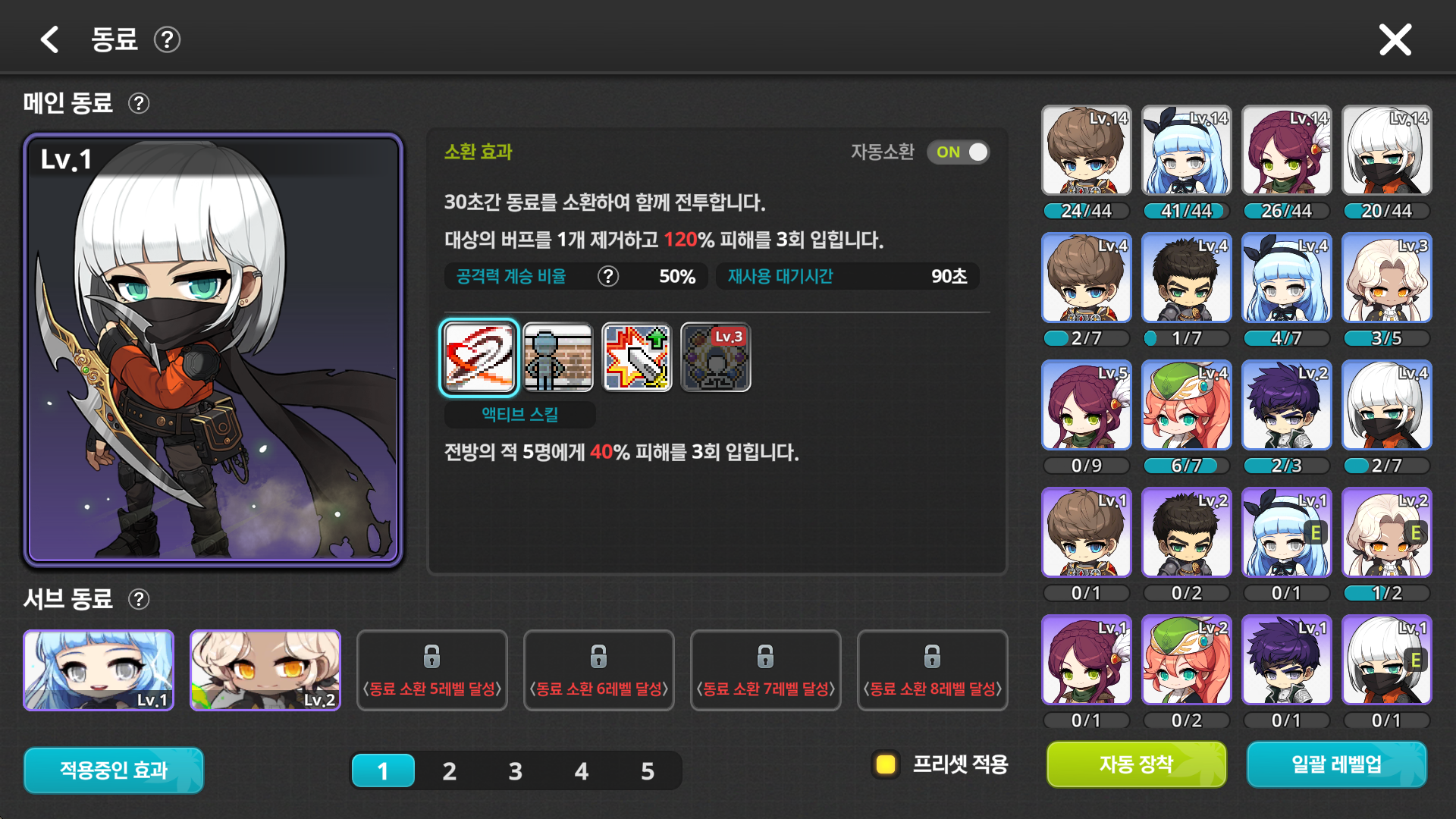
Task: Click the 일괄 레벨업 button
Action: coord(1336,764)
